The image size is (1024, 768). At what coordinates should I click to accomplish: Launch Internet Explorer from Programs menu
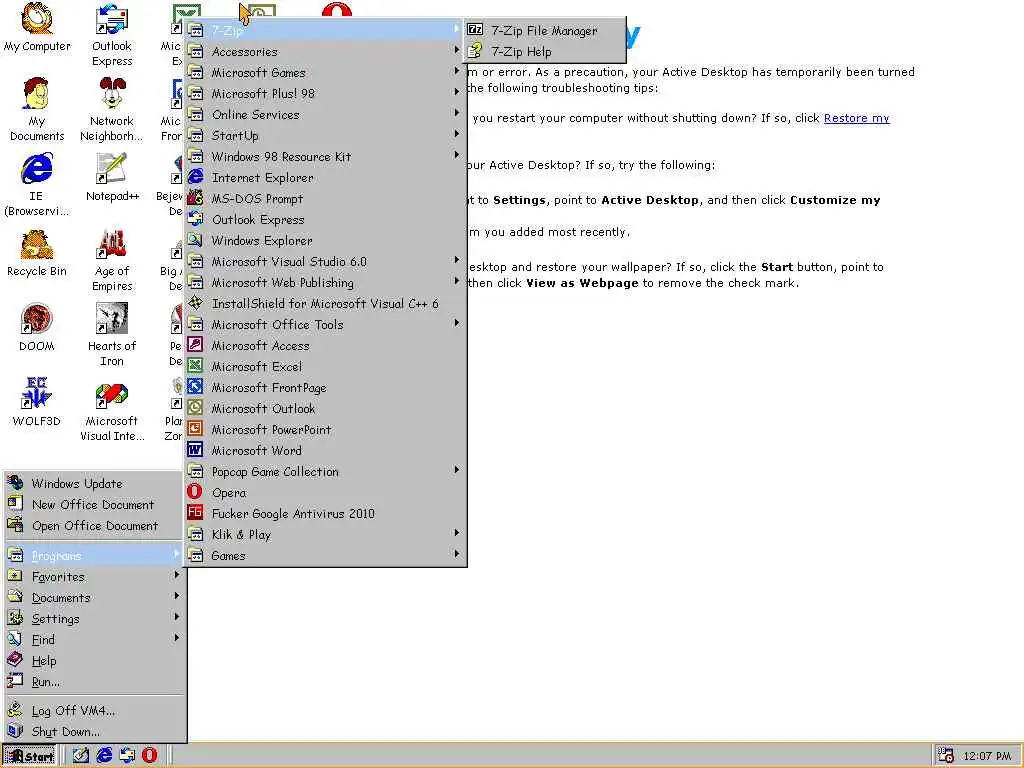coord(325,177)
